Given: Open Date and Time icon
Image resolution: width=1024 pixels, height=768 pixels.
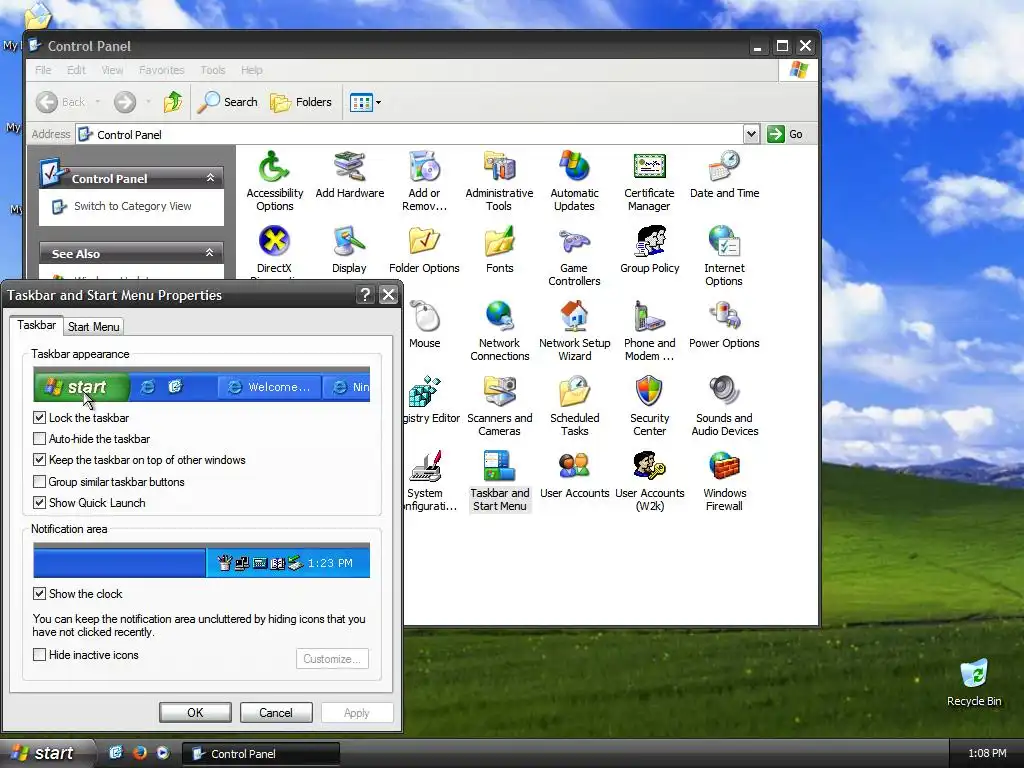Looking at the screenshot, I should click(x=724, y=175).
